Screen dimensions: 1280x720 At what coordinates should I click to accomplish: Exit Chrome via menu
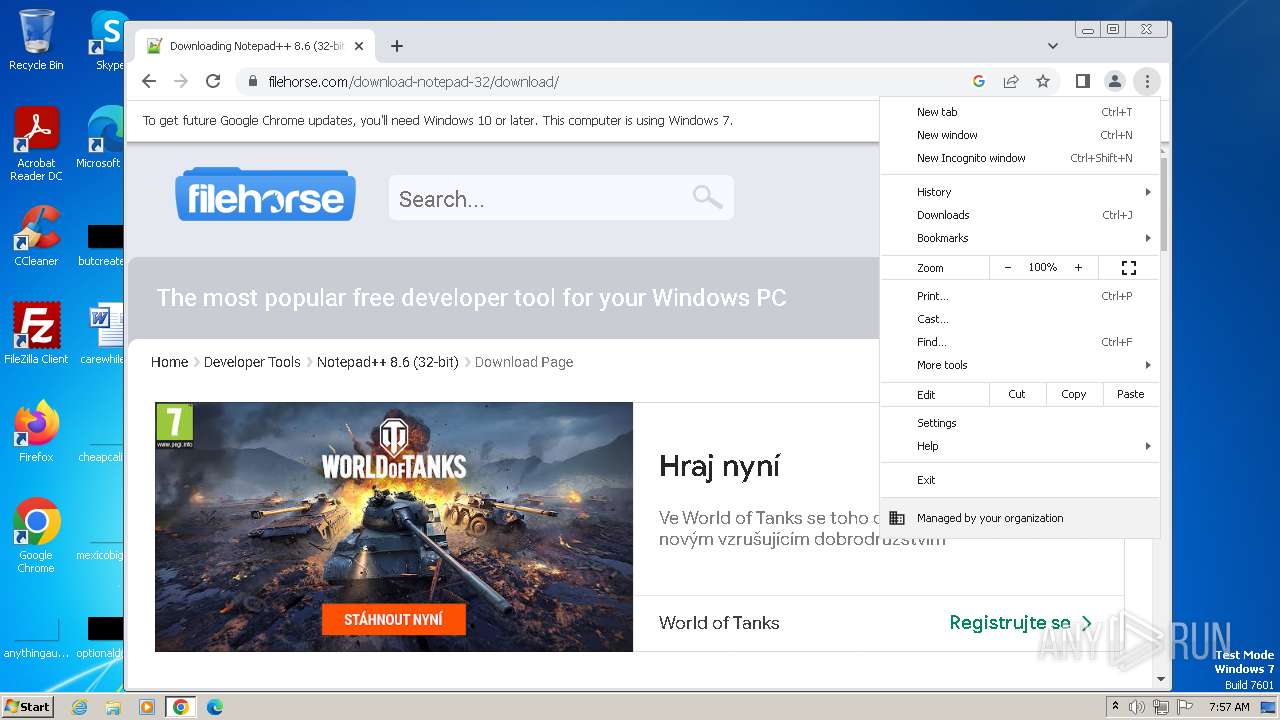point(1020,480)
